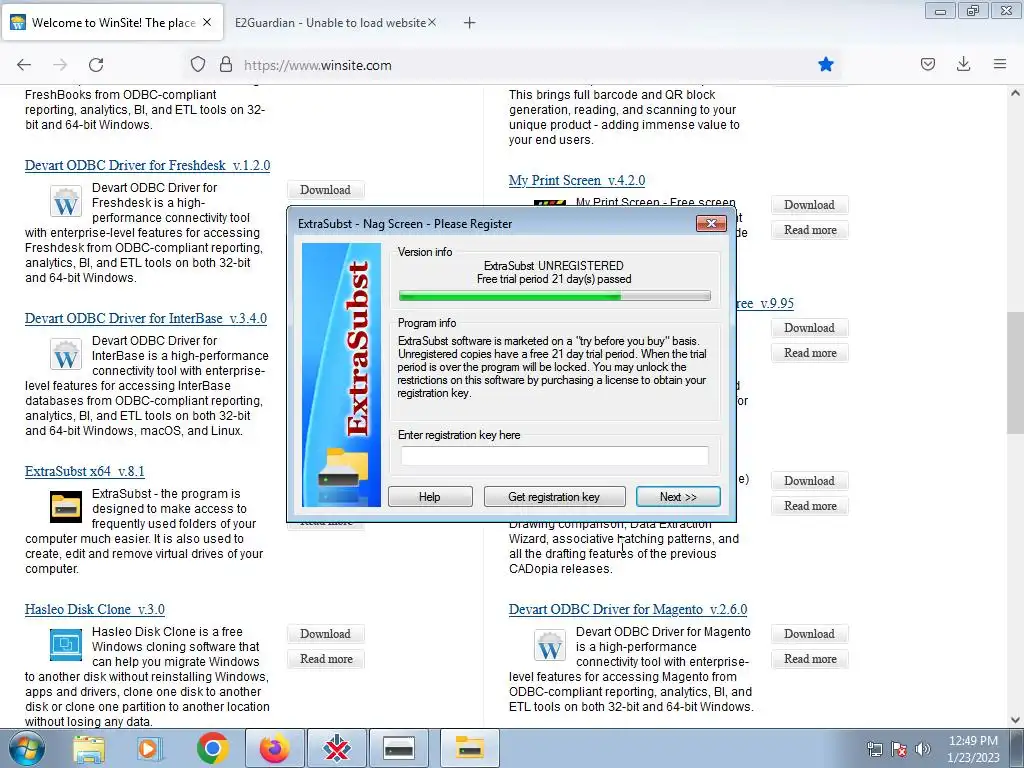This screenshot has height=768, width=1024.
Task: Select the Welcome to WinSite tab
Action: click(x=113, y=23)
